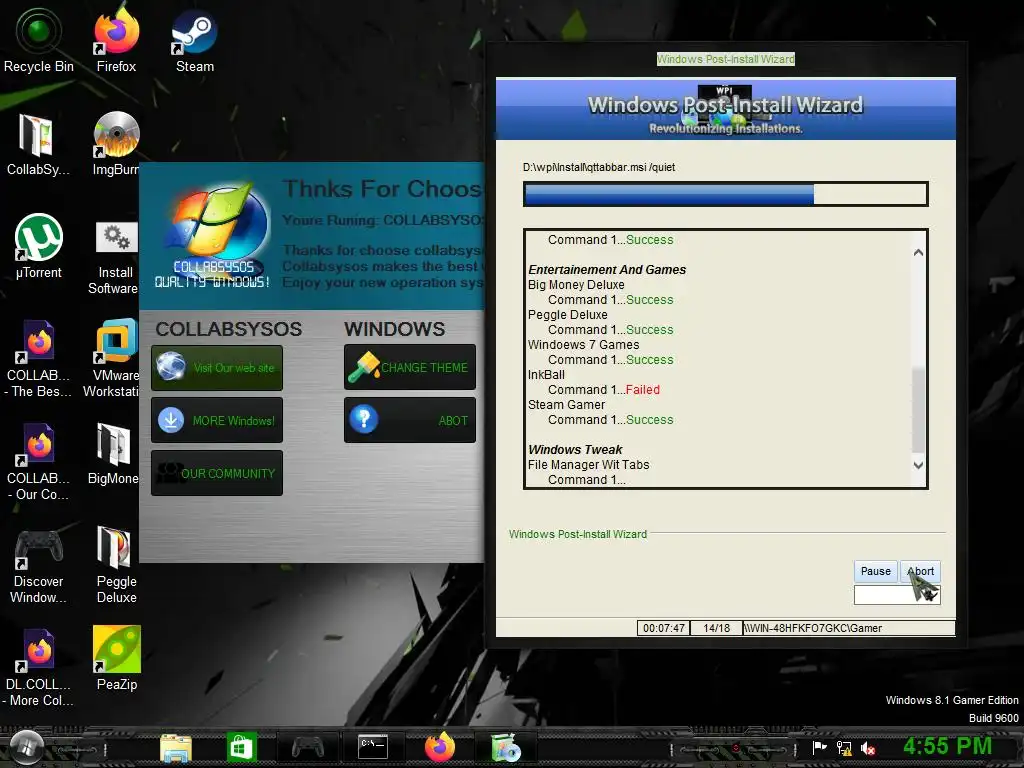Open the Recycle Bin desktop icon
The width and height of the screenshot is (1024, 768).
(39, 40)
